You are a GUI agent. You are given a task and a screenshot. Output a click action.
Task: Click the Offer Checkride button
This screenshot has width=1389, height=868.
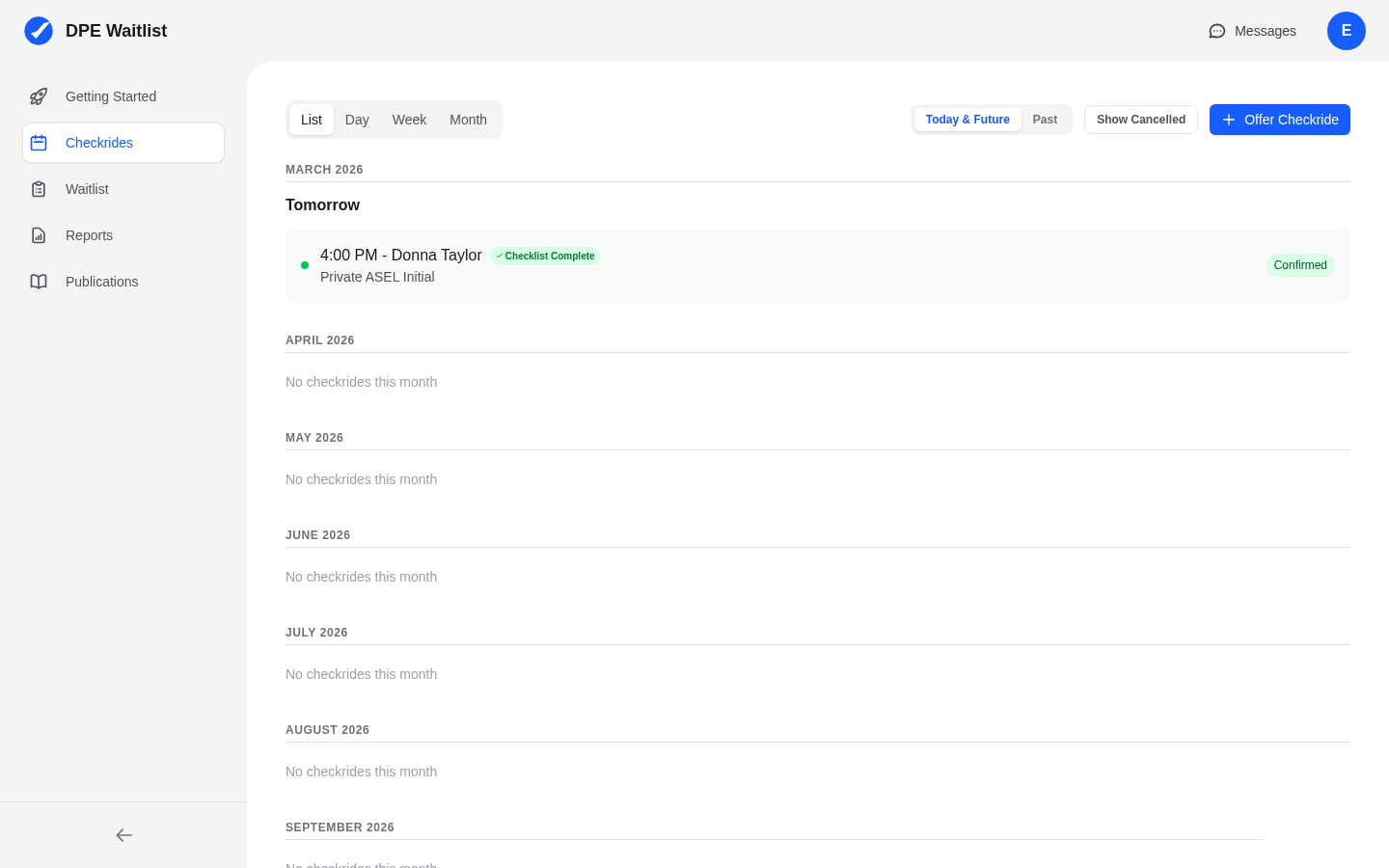pos(1280,120)
